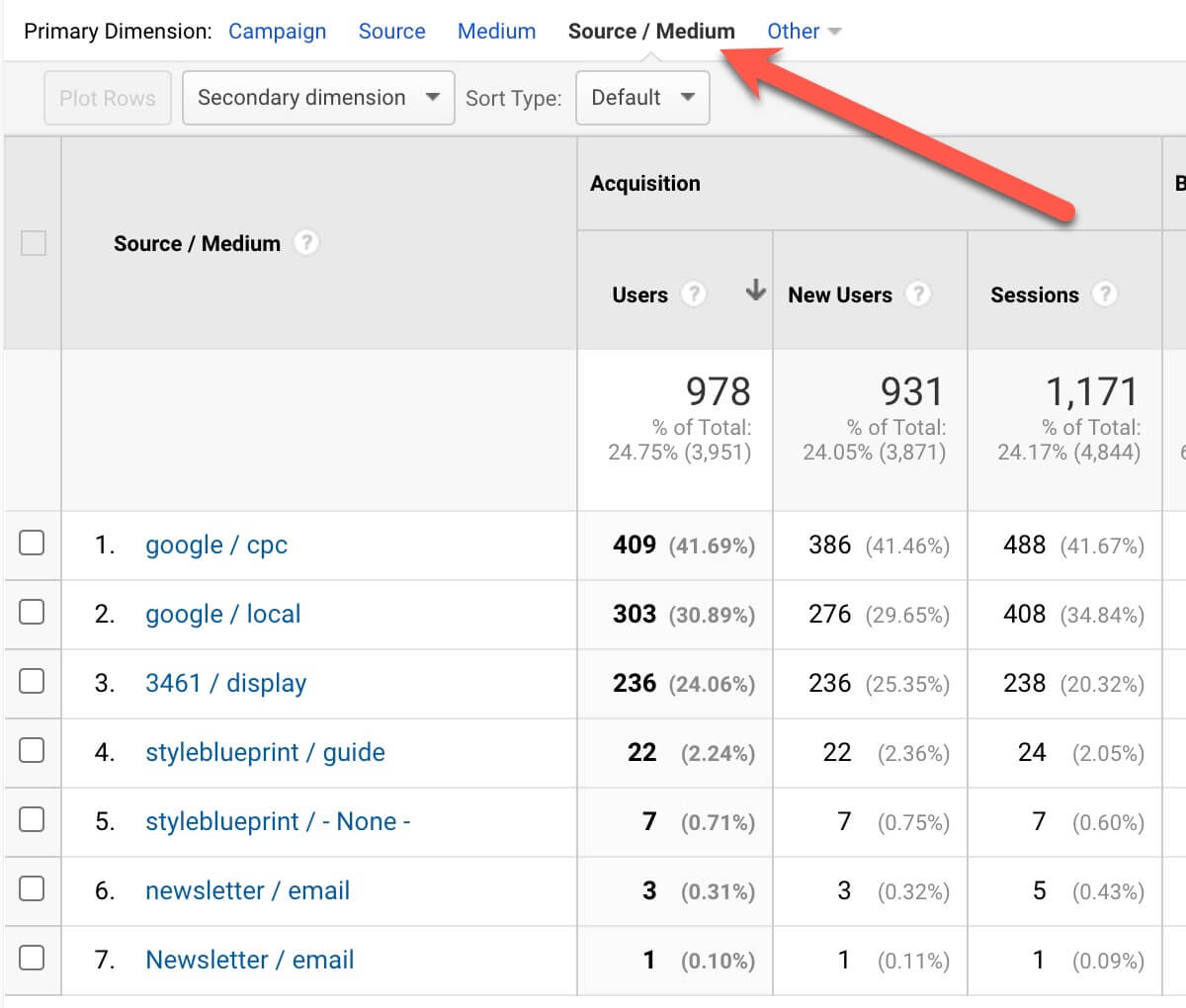Click the Source / Medium column header text
Screen dimensions: 1186x1008
(x=197, y=243)
